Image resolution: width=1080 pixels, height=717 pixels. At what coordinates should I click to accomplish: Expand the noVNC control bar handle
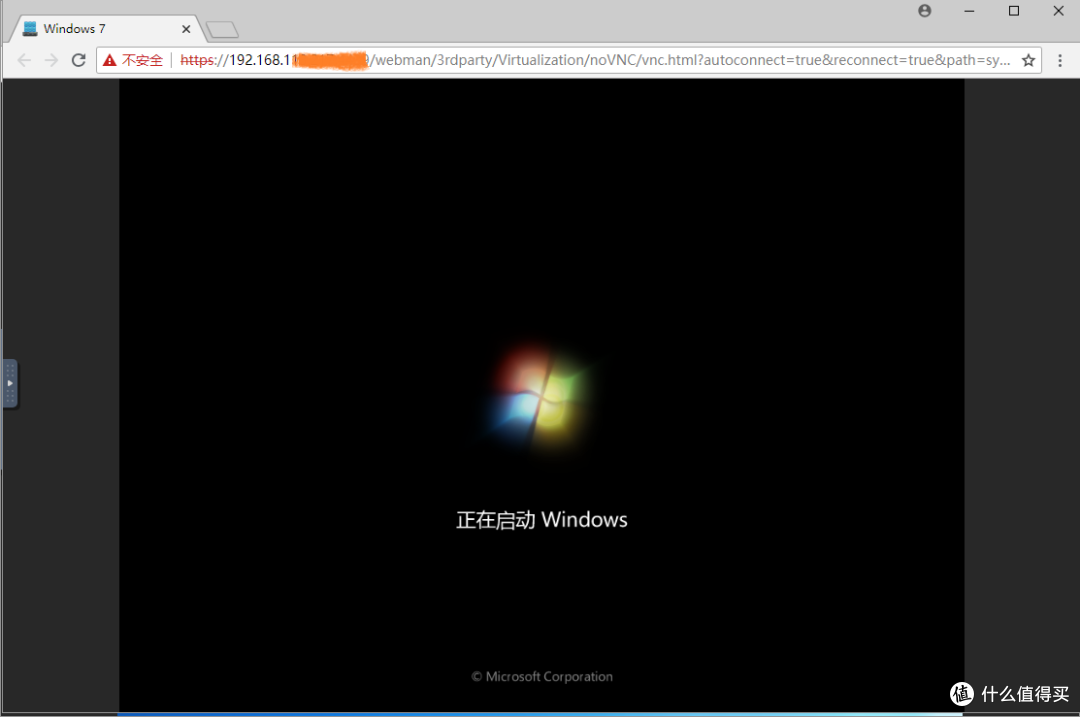[x=10, y=384]
